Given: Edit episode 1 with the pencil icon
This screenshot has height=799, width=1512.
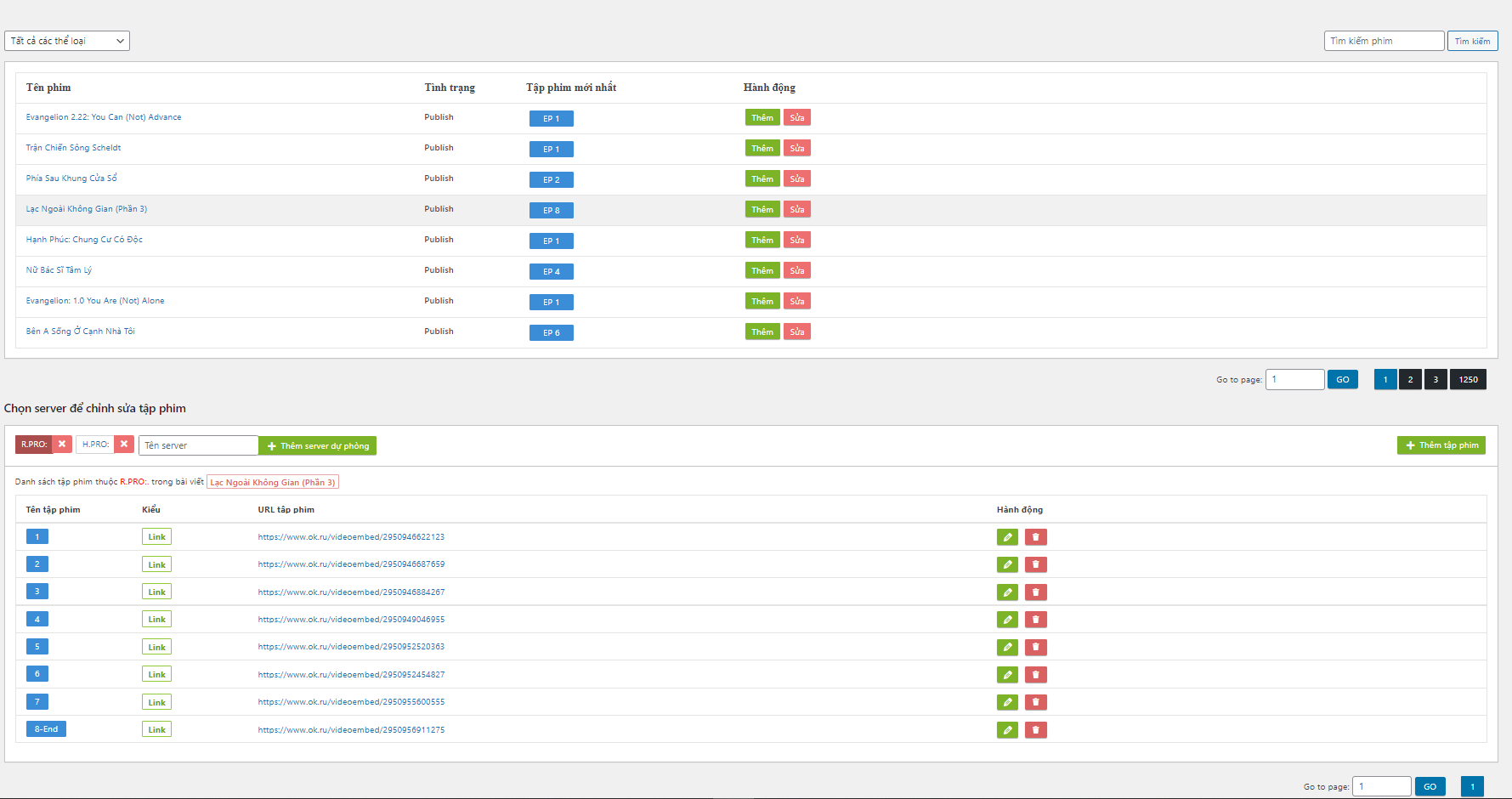Looking at the screenshot, I should pyautogui.click(x=1007, y=537).
